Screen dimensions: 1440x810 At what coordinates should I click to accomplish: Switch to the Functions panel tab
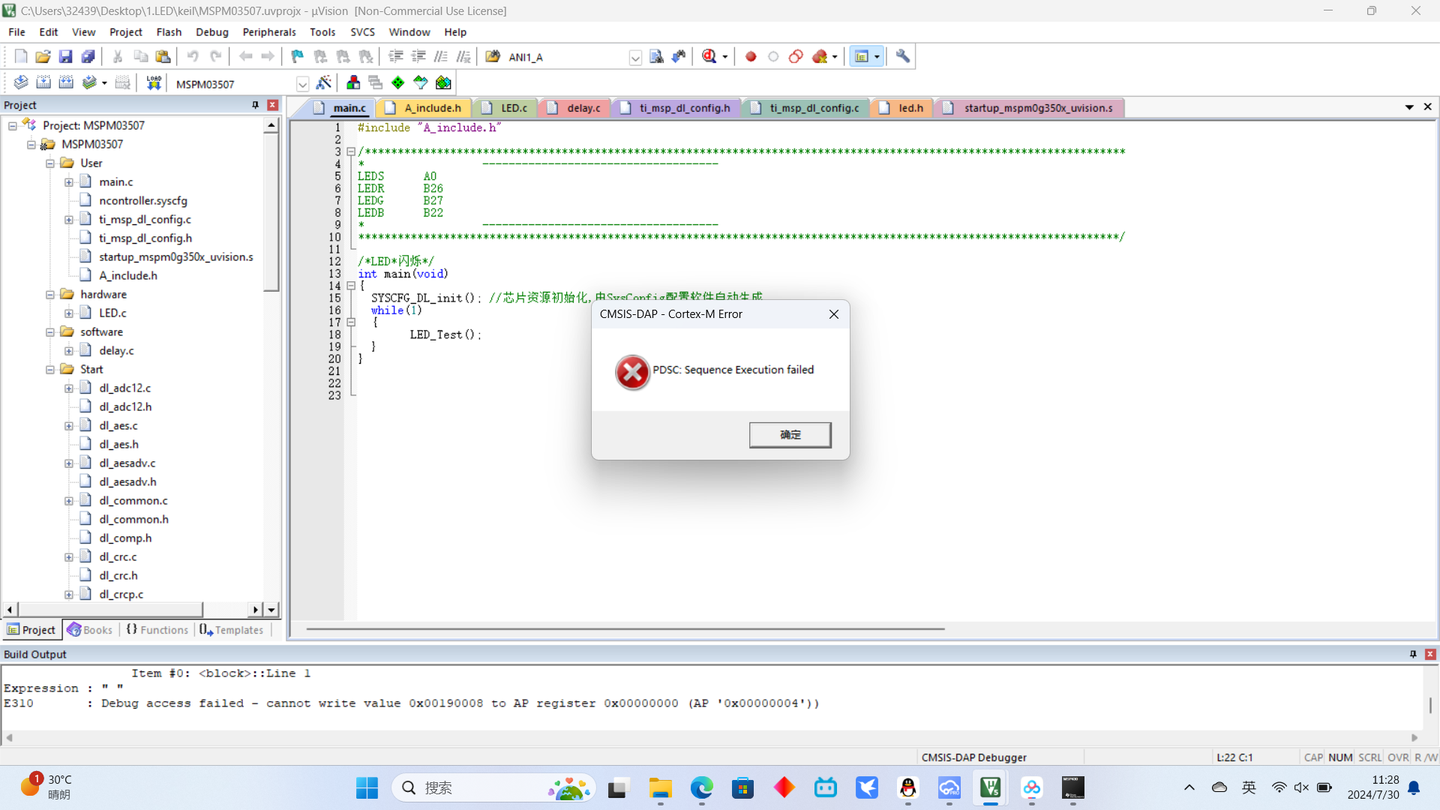tap(156, 630)
